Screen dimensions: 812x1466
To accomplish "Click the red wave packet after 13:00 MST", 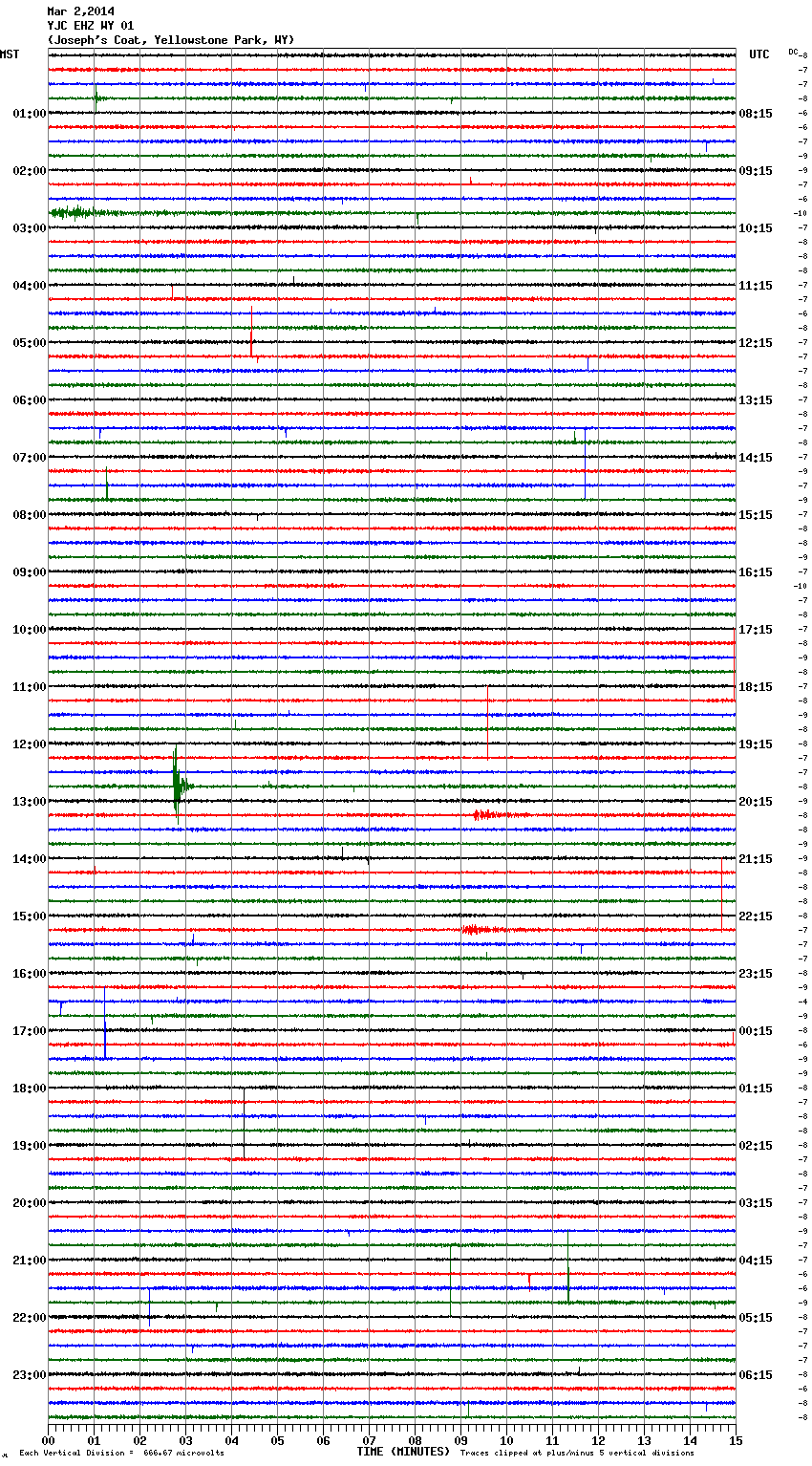I will point(499,815).
